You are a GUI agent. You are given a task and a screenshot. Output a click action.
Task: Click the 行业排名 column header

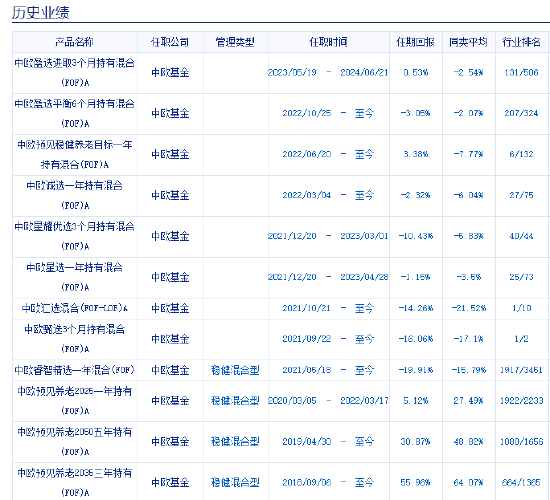[522, 42]
